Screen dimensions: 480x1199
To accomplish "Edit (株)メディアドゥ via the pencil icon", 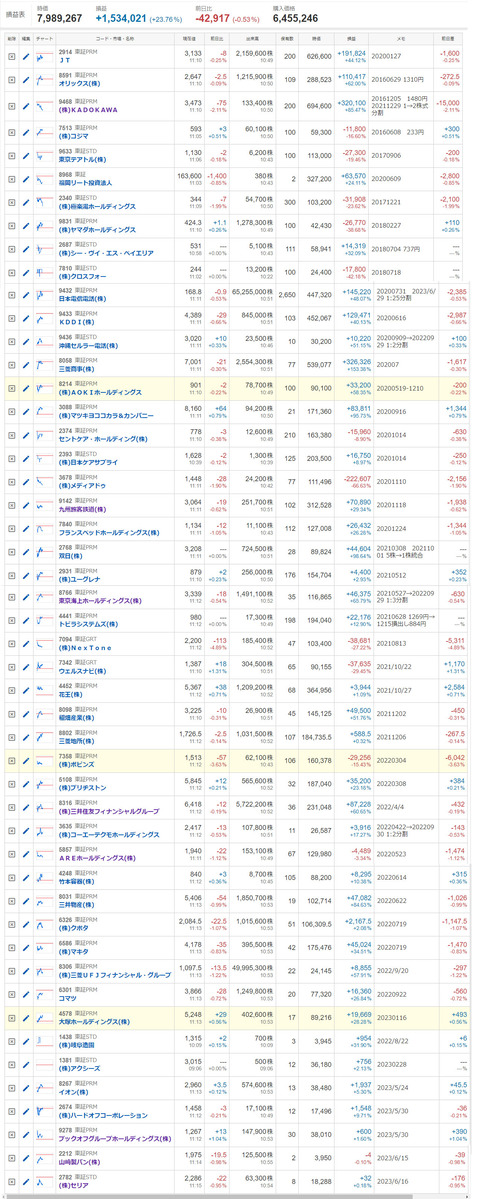I will [x=27, y=483].
